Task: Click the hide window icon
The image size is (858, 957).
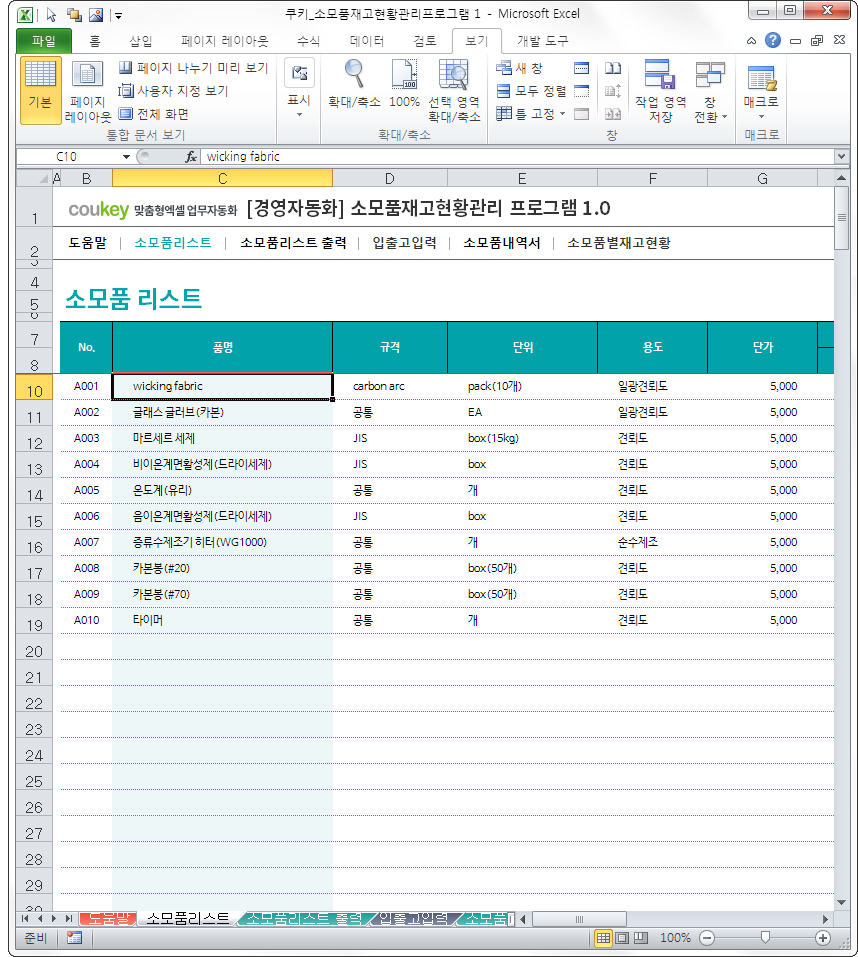Action: tap(582, 91)
